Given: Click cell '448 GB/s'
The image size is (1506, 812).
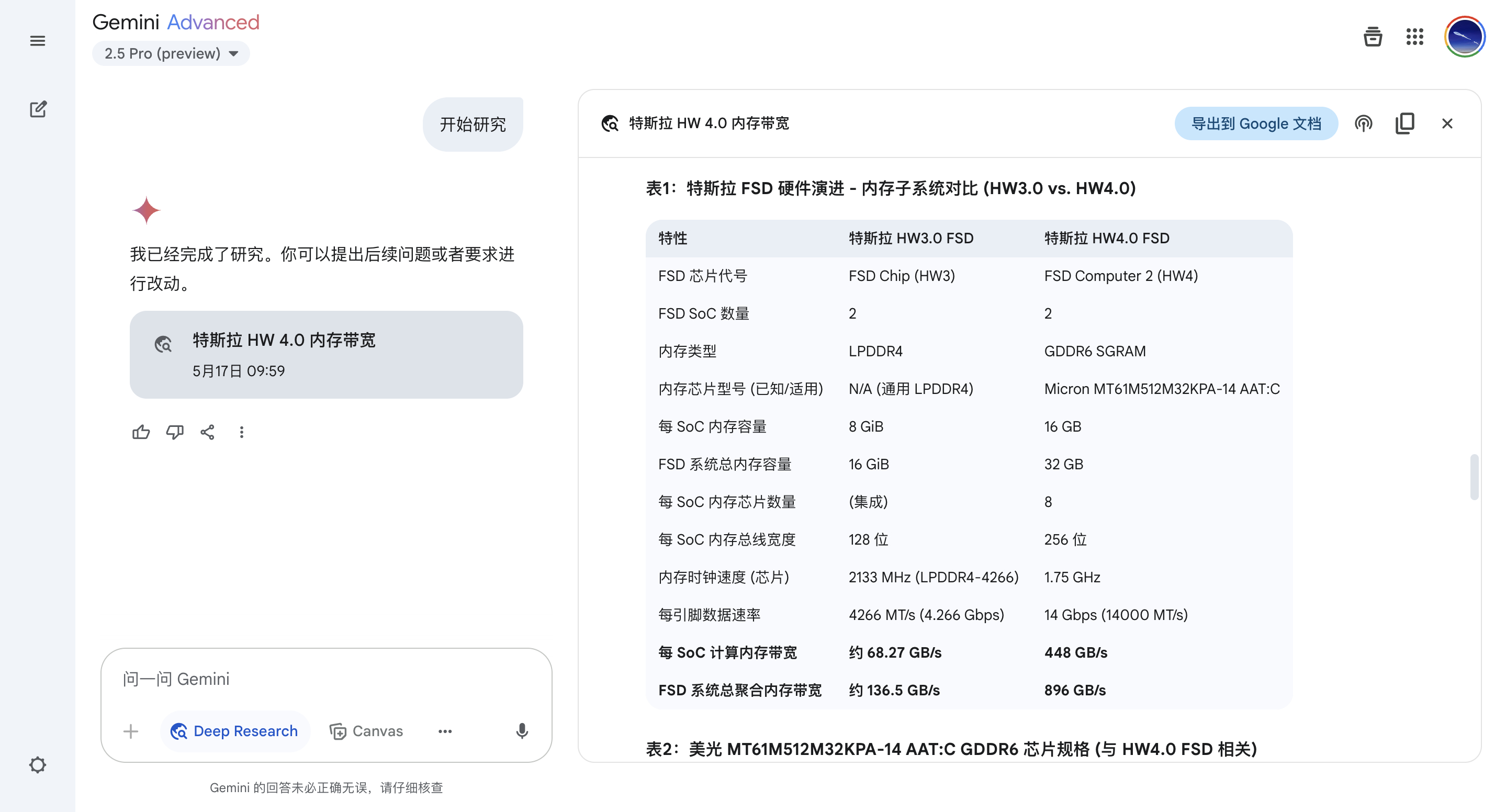Looking at the screenshot, I should coord(1075,652).
